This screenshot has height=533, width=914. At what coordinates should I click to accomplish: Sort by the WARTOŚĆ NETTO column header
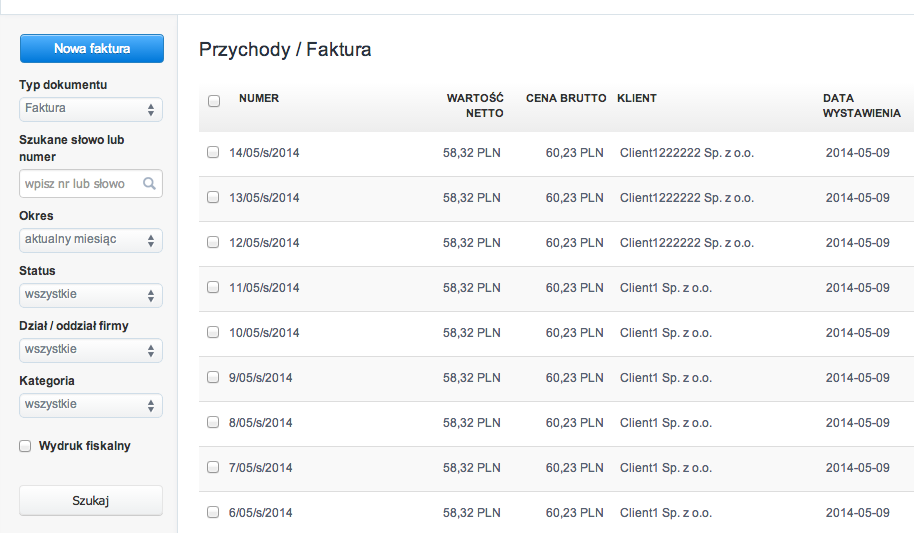pyautogui.click(x=475, y=106)
